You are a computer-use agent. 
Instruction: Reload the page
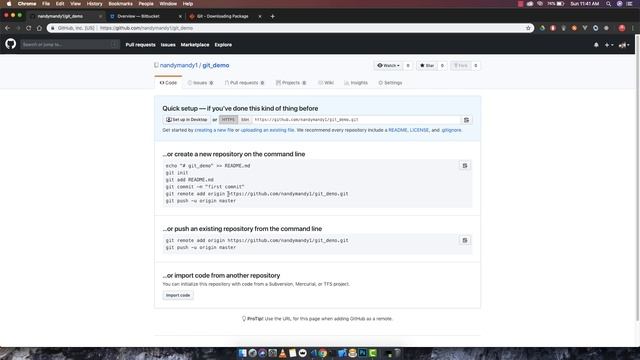[x=29, y=28]
